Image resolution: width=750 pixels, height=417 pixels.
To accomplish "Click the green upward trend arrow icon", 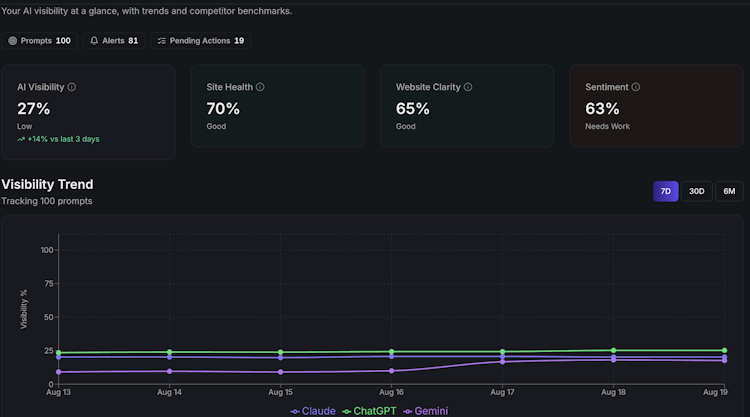I will [21, 139].
